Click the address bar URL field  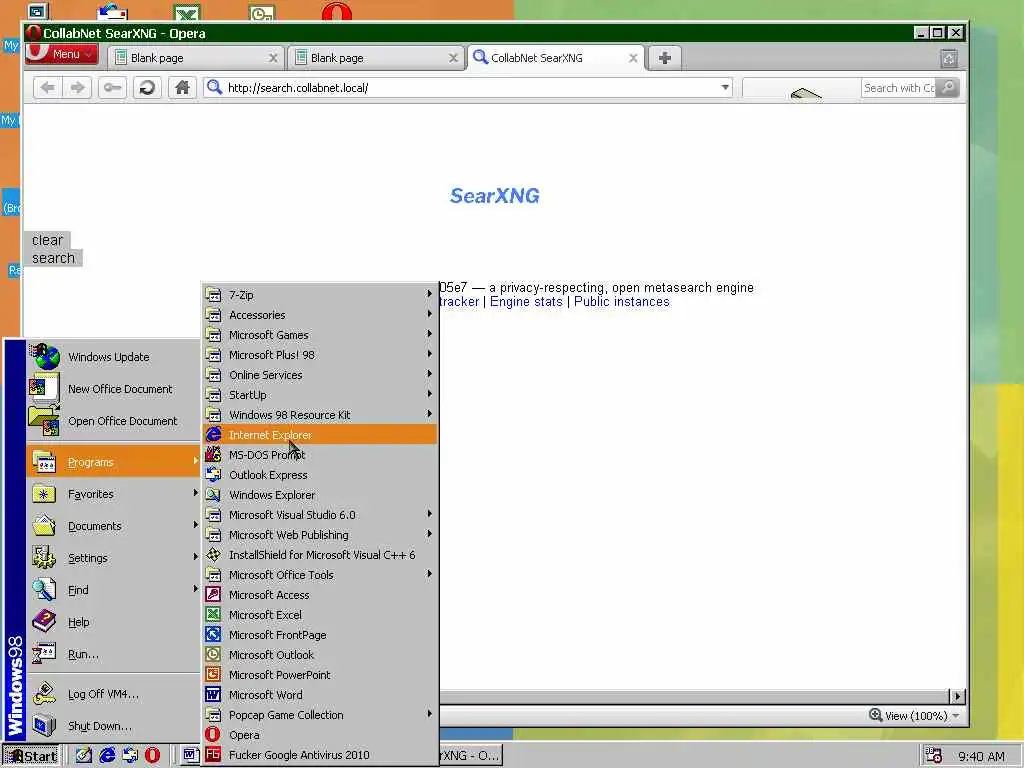tap(467, 88)
